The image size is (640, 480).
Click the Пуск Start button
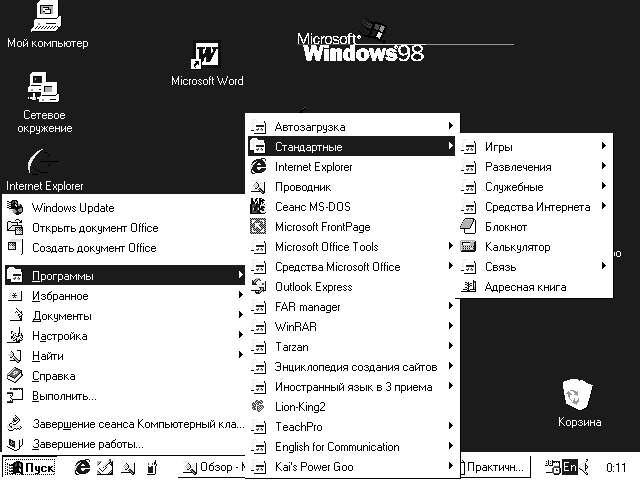(x=30, y=467)
